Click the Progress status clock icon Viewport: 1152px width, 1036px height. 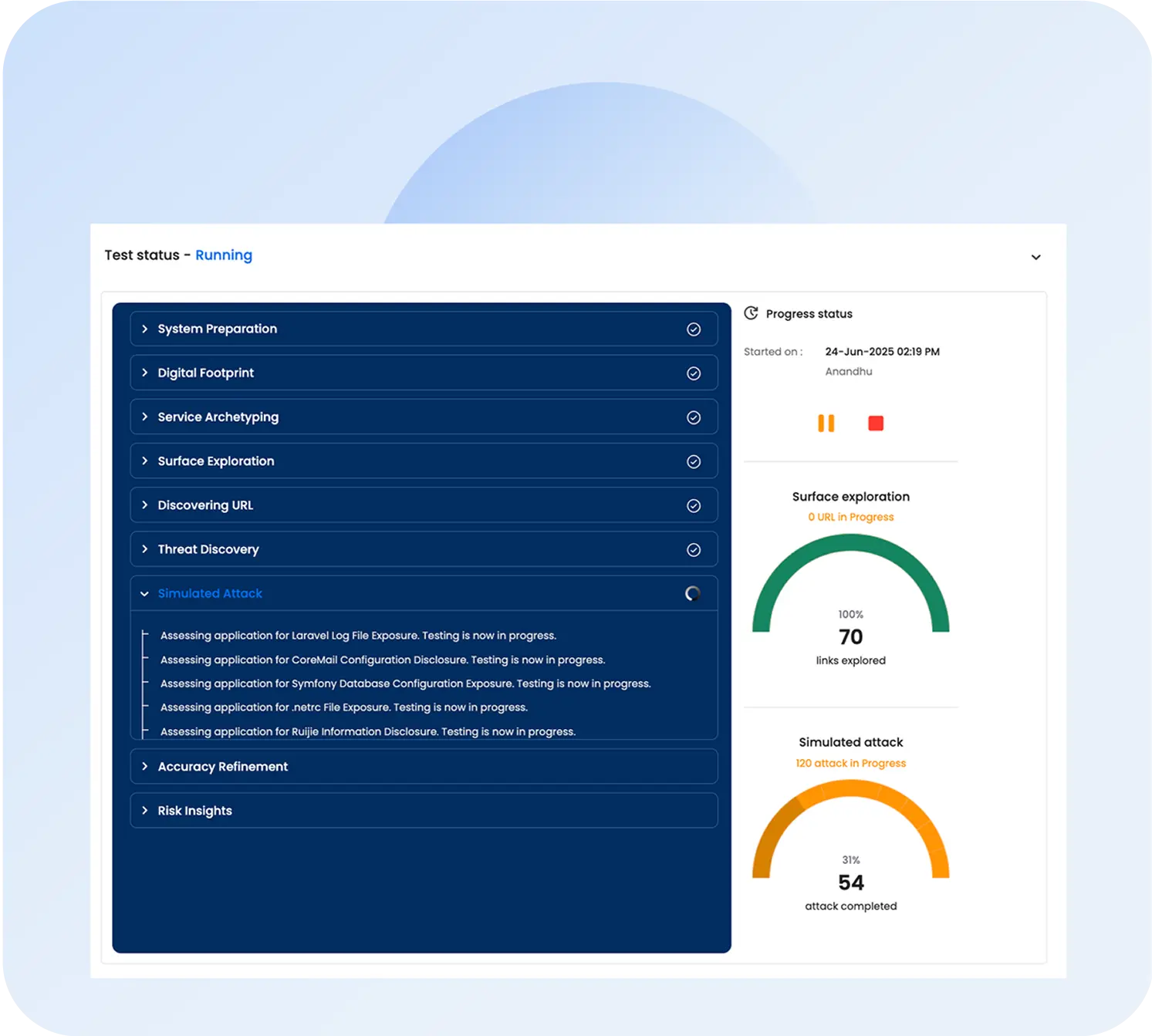(751, 313)
